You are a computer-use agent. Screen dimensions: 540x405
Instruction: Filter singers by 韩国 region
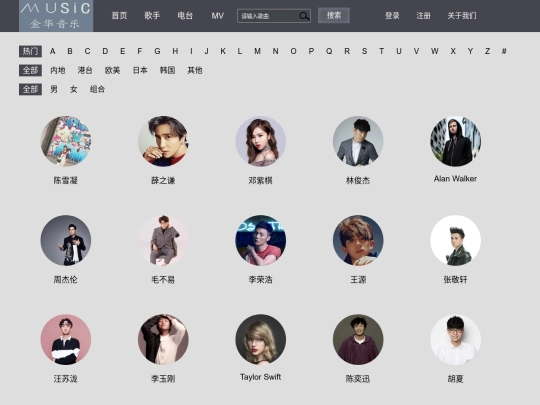coord(167,70)
